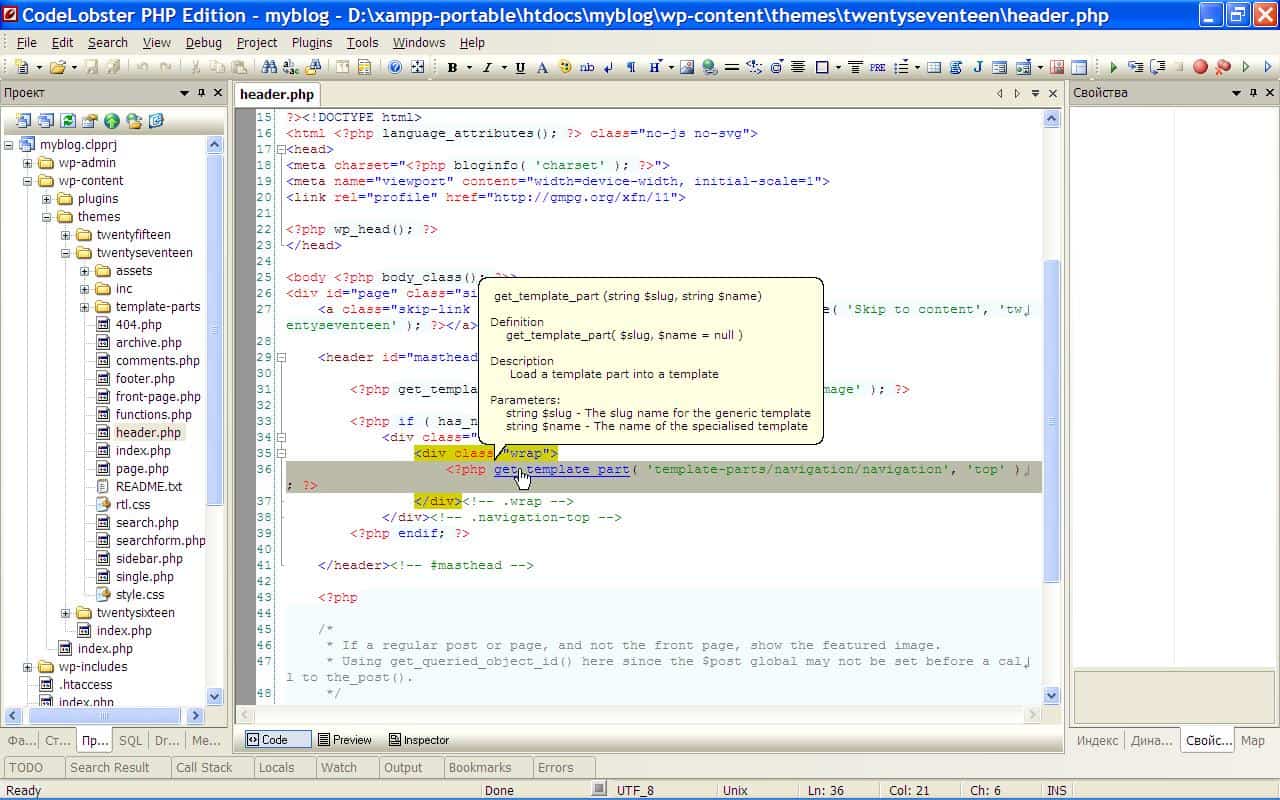Click the green Run debug arrow icon
This screenshot has width=1280, height=800.
point(1113,67)
